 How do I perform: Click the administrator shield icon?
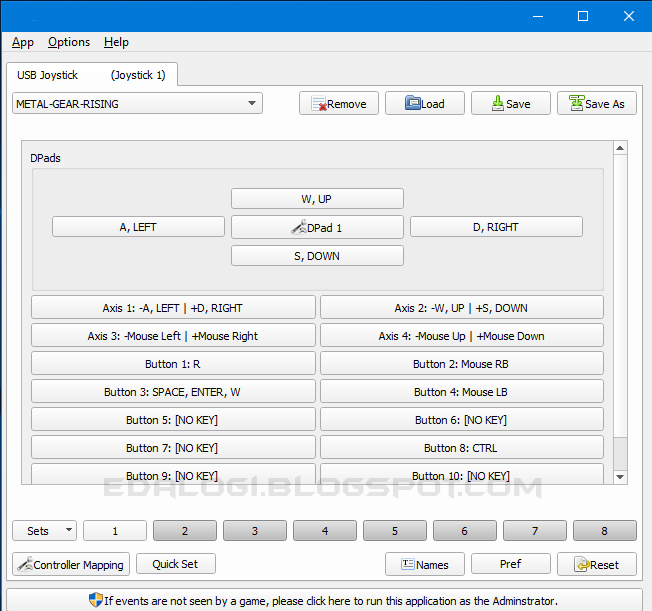tap(96, 600)
